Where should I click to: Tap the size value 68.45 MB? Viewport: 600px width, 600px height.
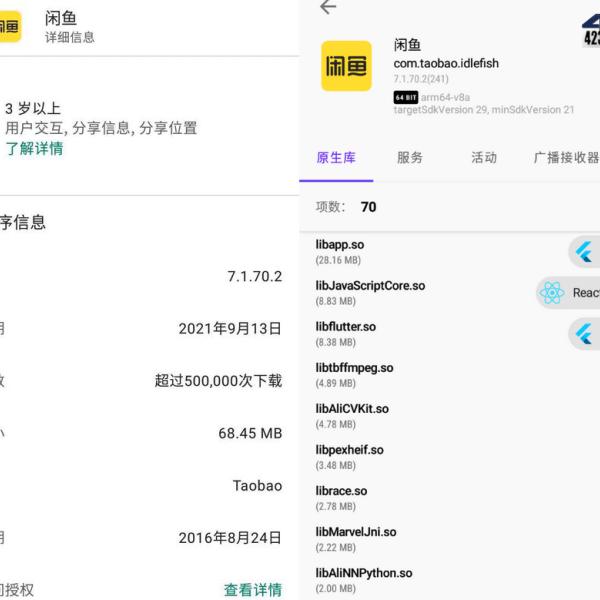click(x=250, y=433)
